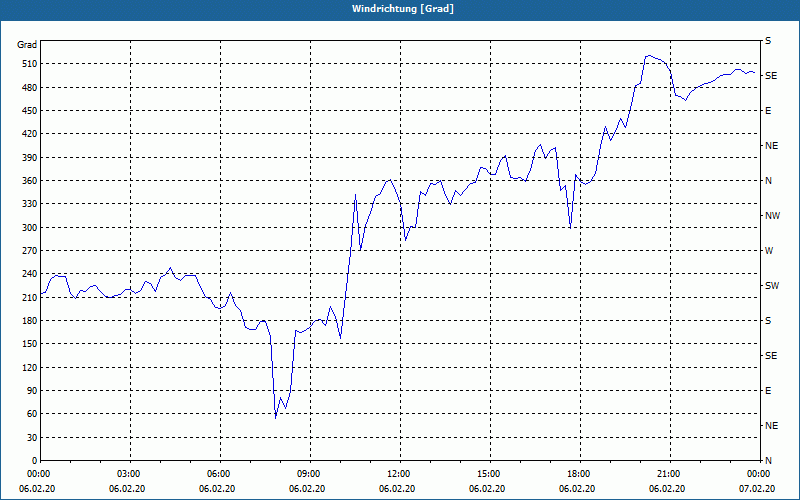The width and height of the screenshot is (800, 500).
Task: Select the 150 y-axis value
Action: (x=29, y=344)
